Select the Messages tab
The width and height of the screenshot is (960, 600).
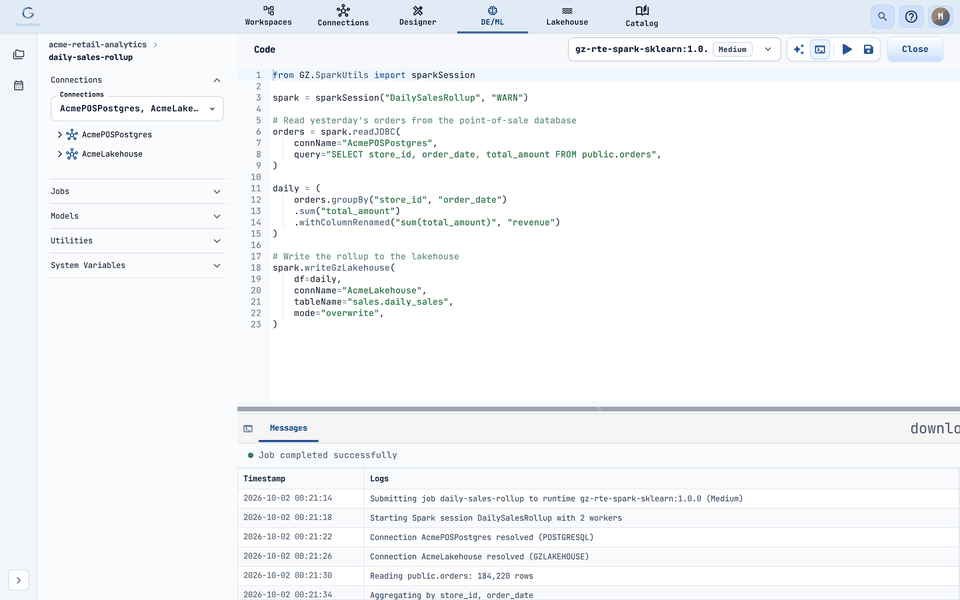(x=288, y=429)
